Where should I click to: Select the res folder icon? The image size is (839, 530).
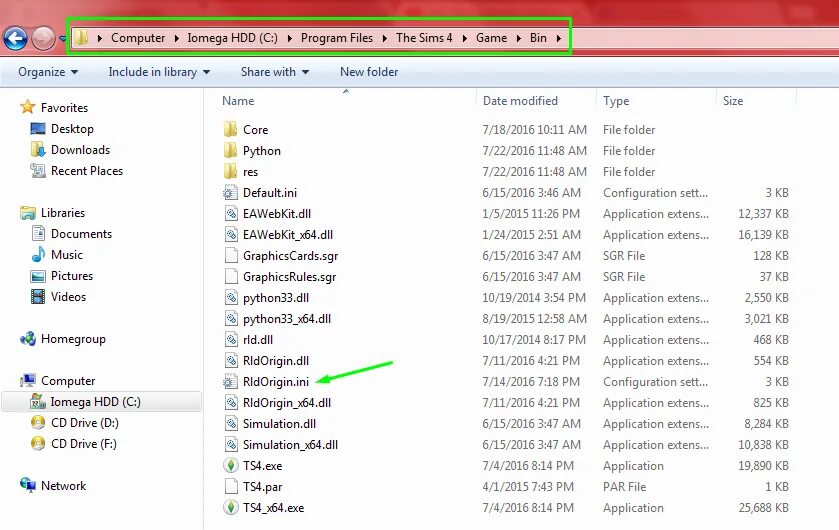click(x=231, y=171)
